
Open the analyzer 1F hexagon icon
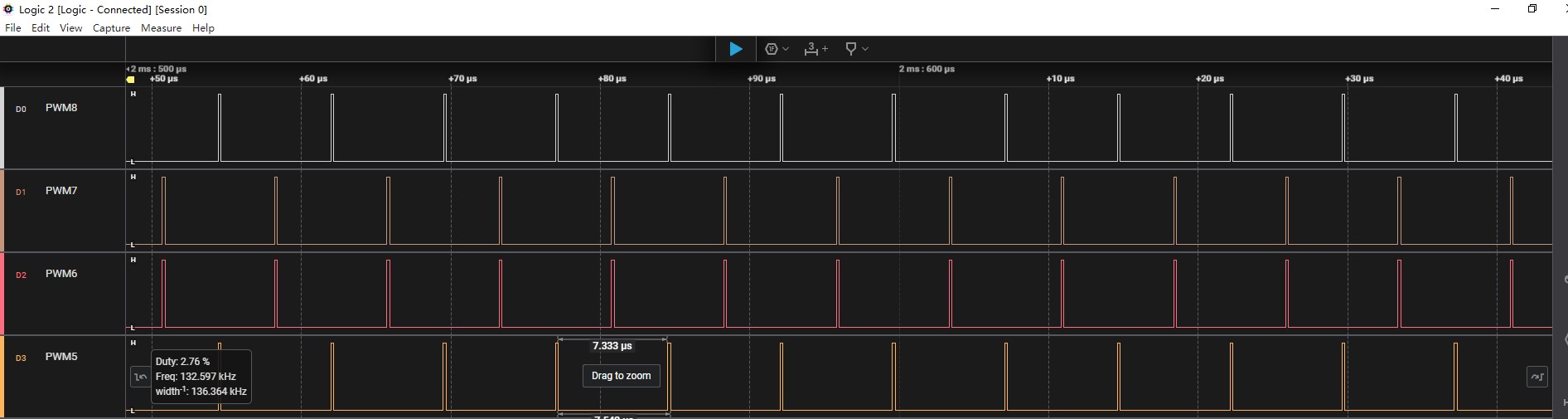pyautogui.click(x=772, y=49)
